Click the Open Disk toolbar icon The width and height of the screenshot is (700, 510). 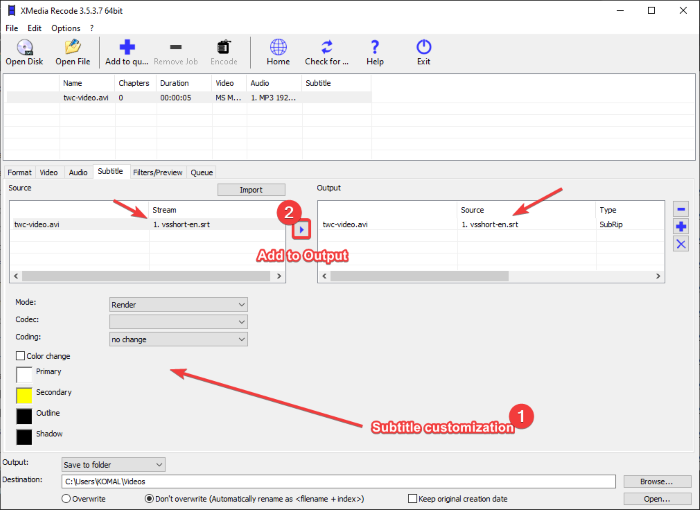click(24, 47)
